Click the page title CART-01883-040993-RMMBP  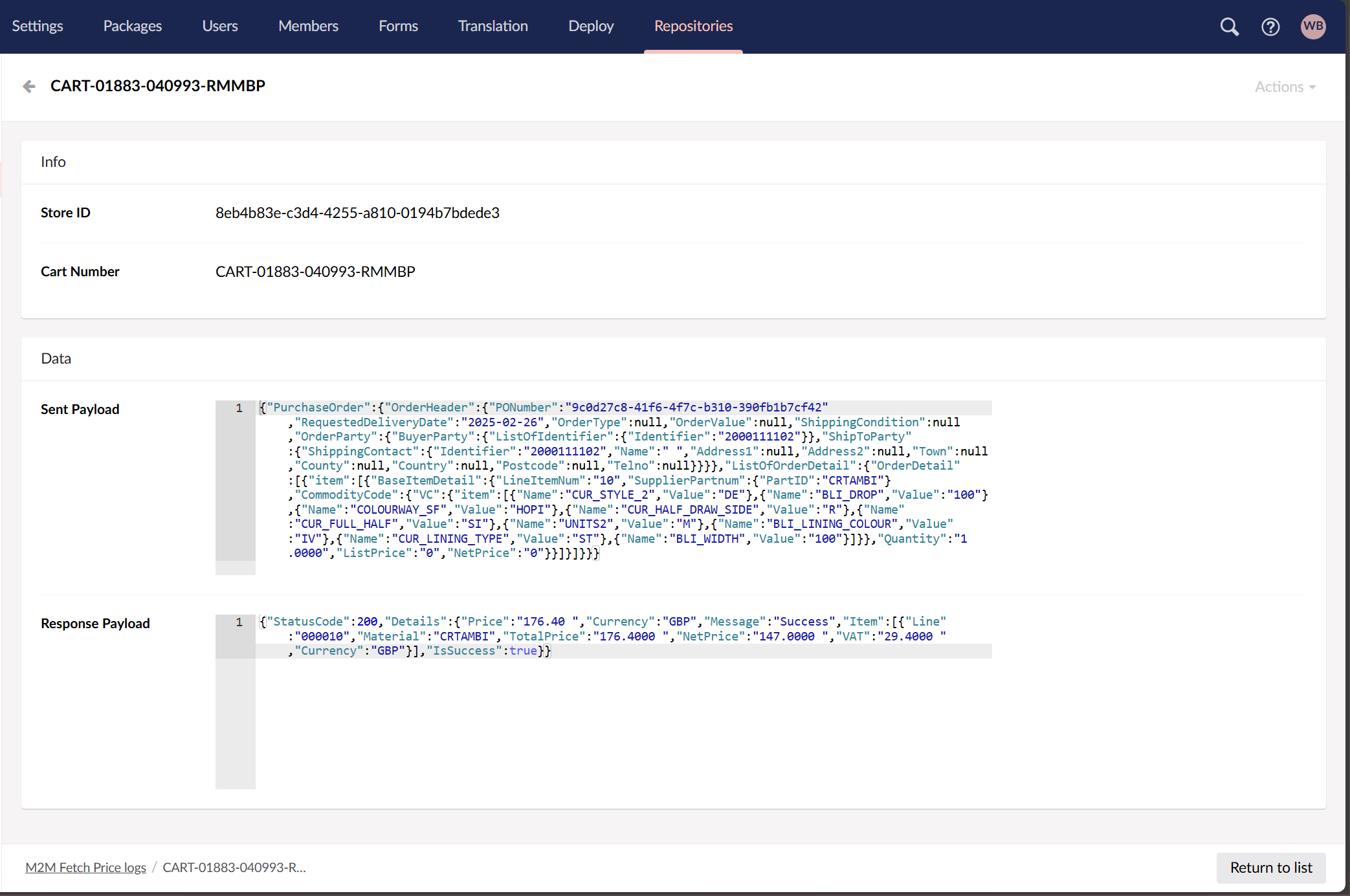click(158, 86)
